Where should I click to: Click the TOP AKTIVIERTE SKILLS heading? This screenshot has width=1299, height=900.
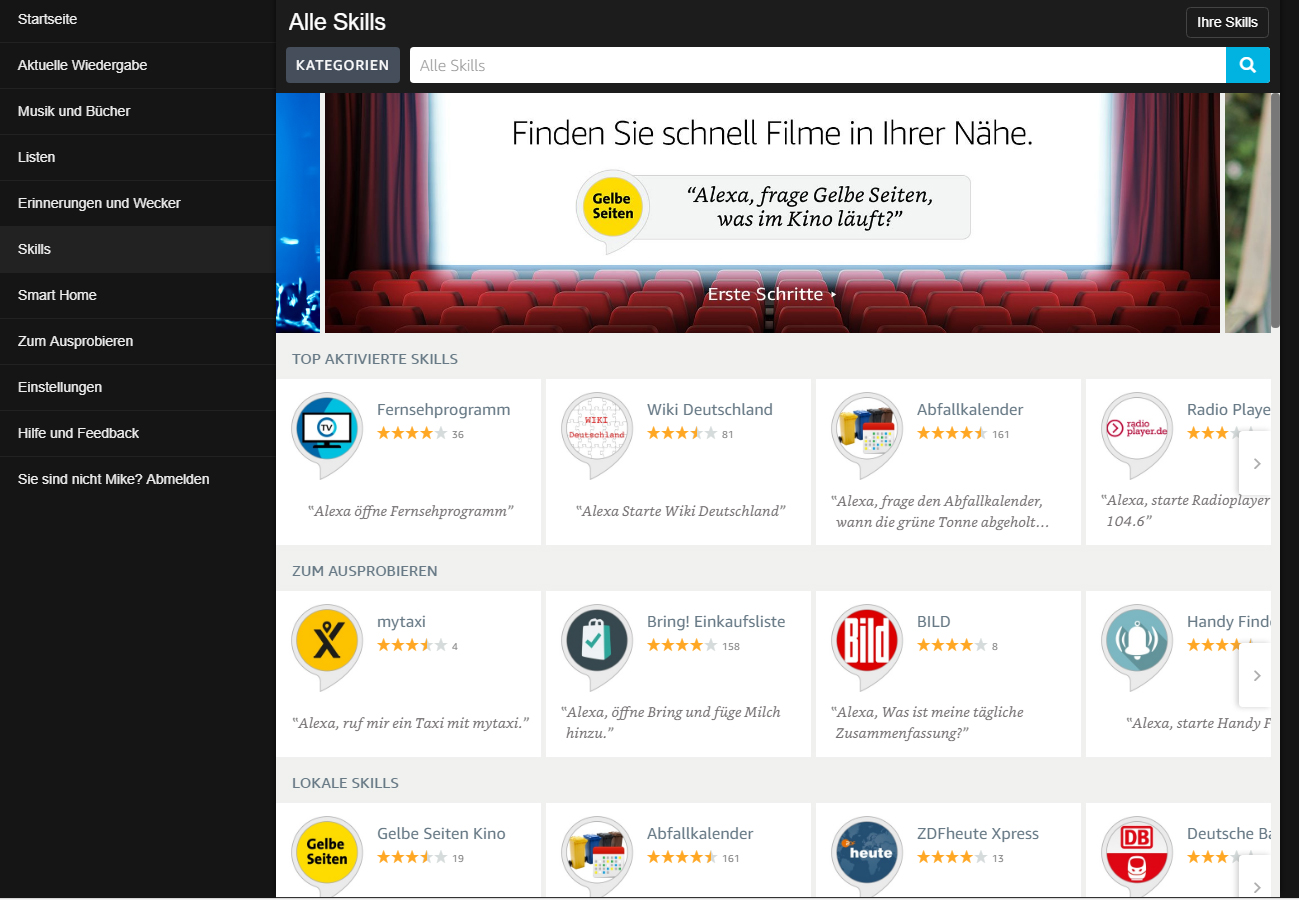point(375,359)
